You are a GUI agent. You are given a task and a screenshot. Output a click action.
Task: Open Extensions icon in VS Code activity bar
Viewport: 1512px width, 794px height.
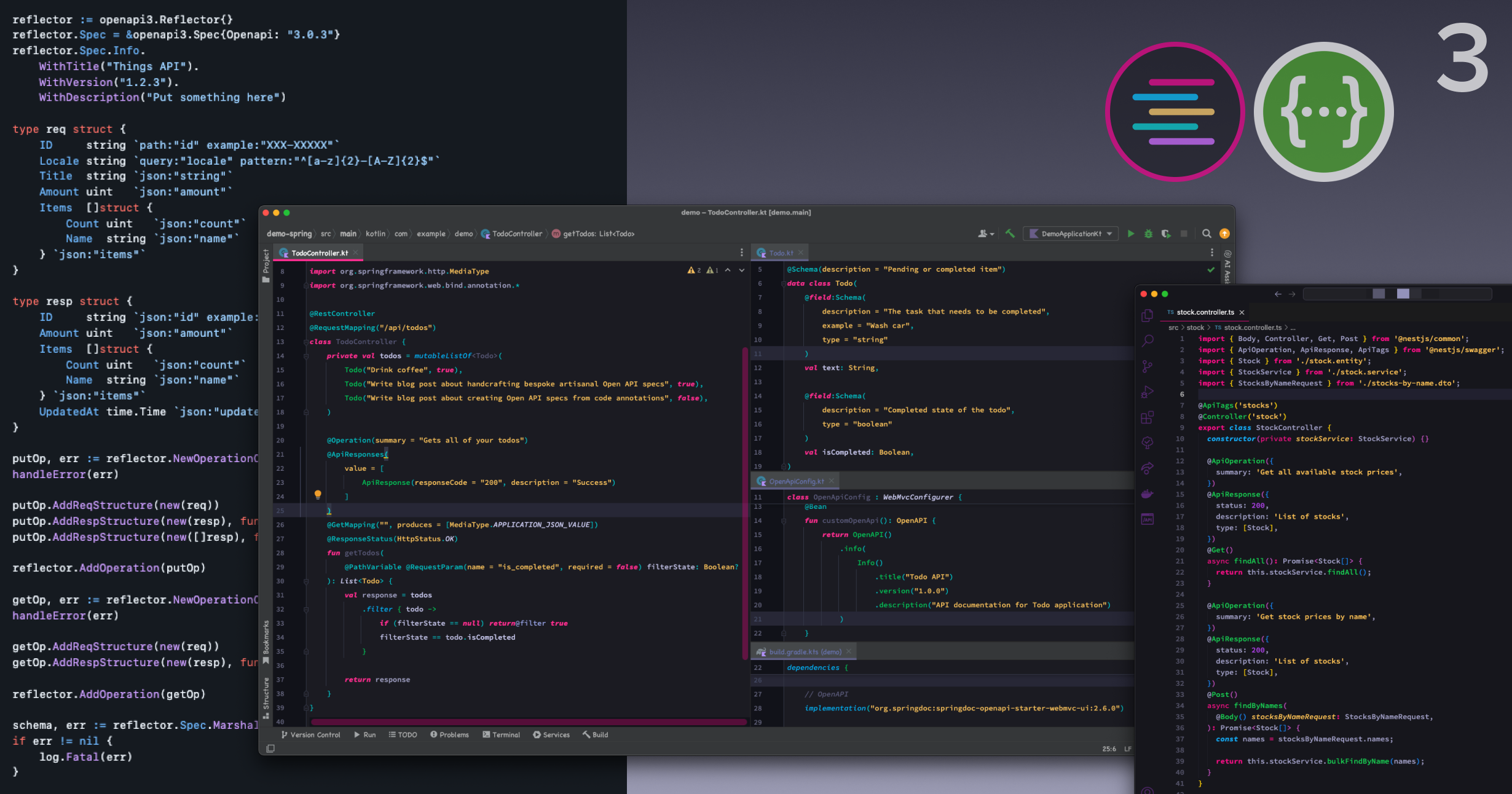tap(1147, 417)
